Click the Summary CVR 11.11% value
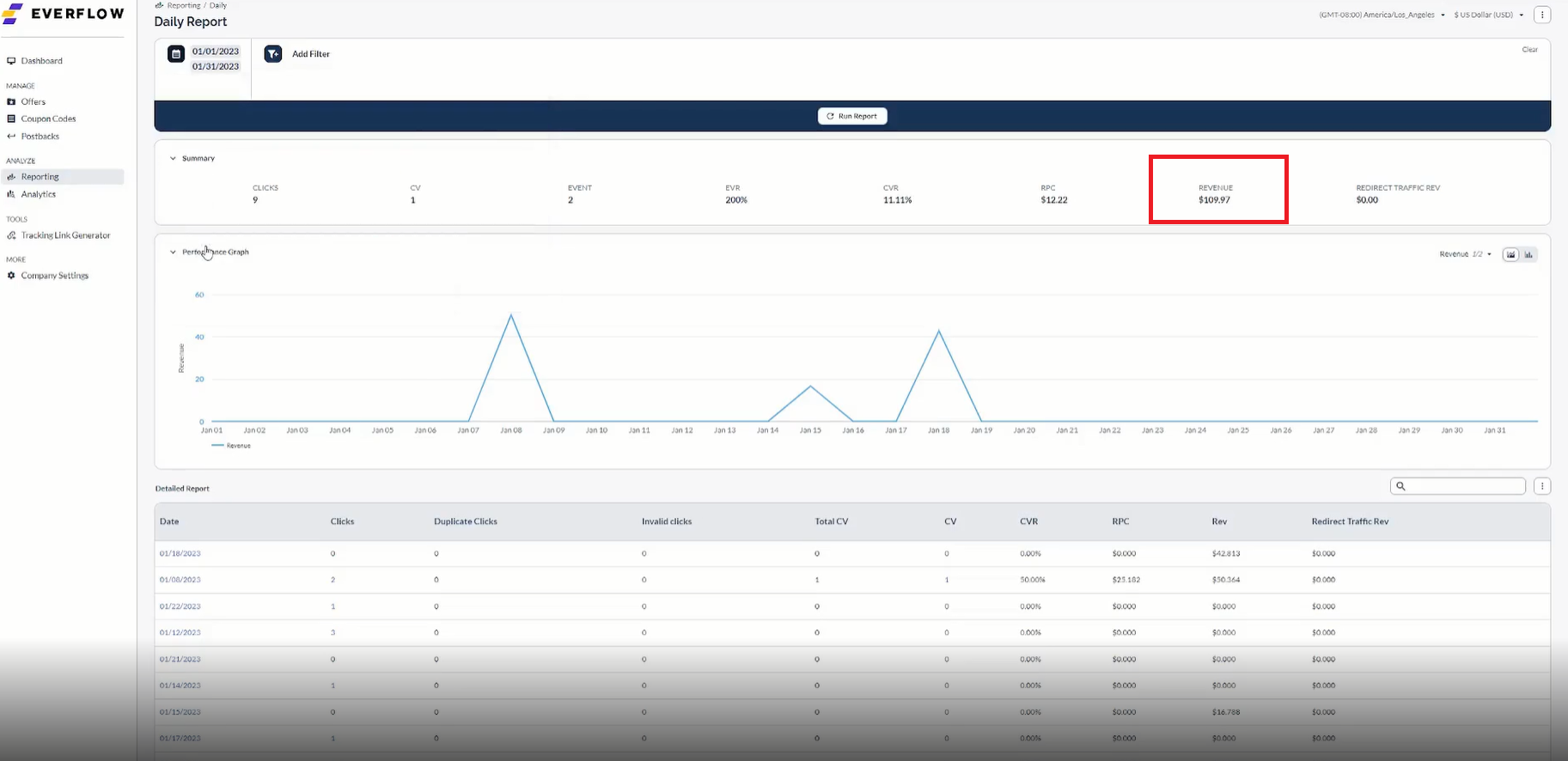Screen dimensions: 1568x761 (897, 200)
